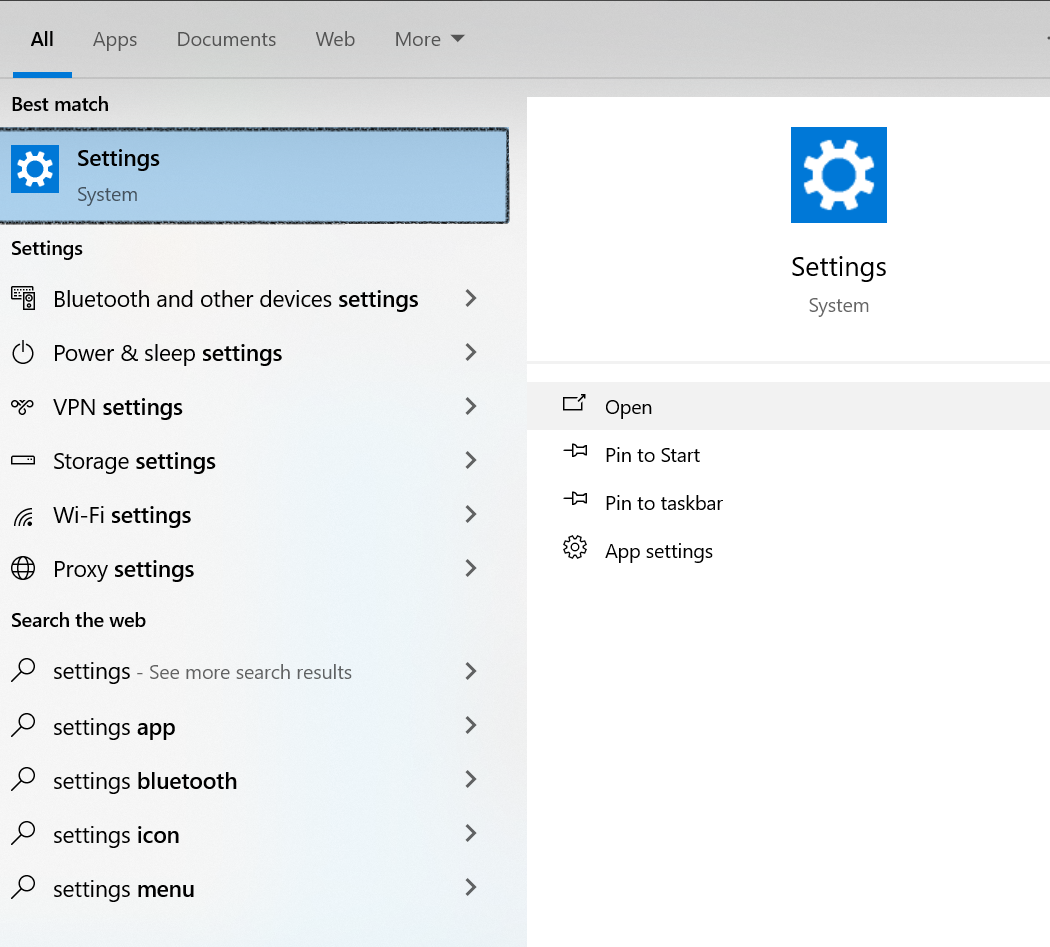The image size is (1050, 947).
Task: Open 'Storage settings' result
Action: 254,461
